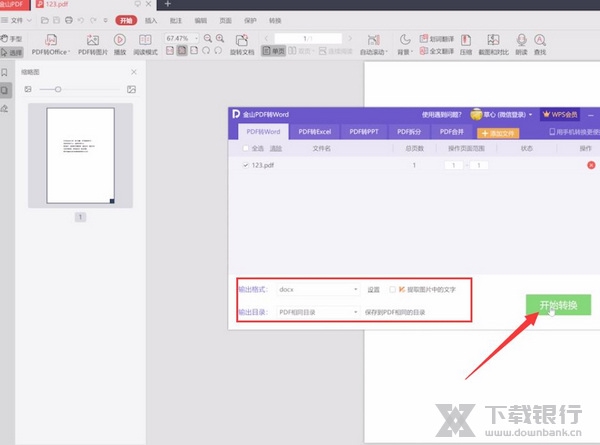Click the green 开始转换 button

(x=558, y=305)
